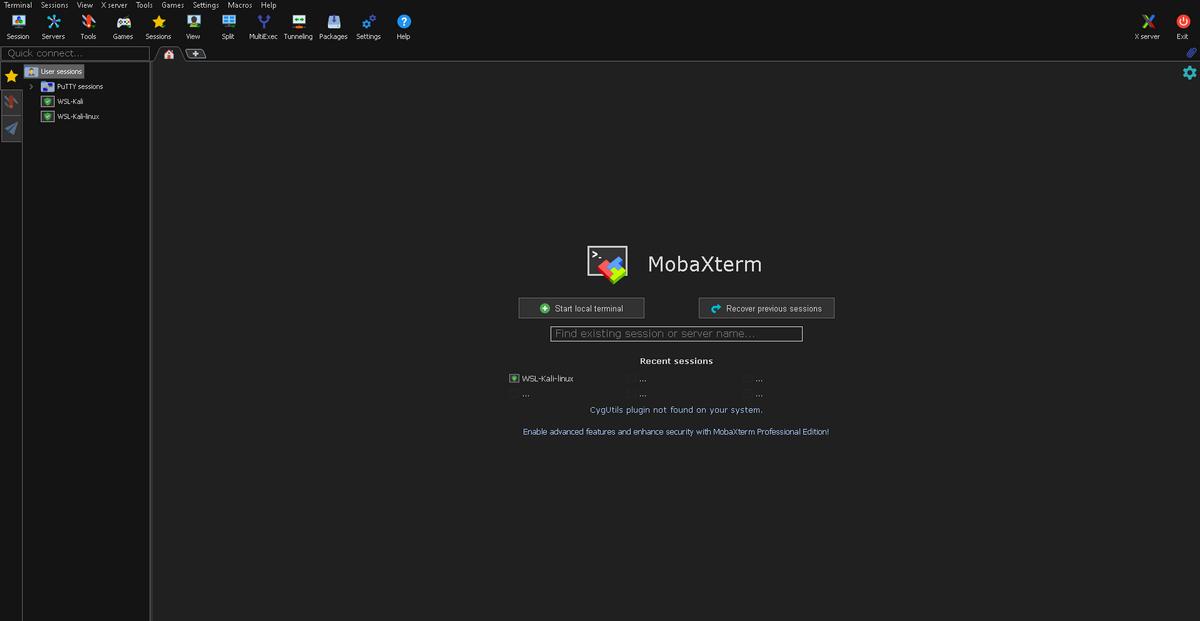Open the Games menu
This screenshot has width=1200, height=621.
(x=173, y=5)
